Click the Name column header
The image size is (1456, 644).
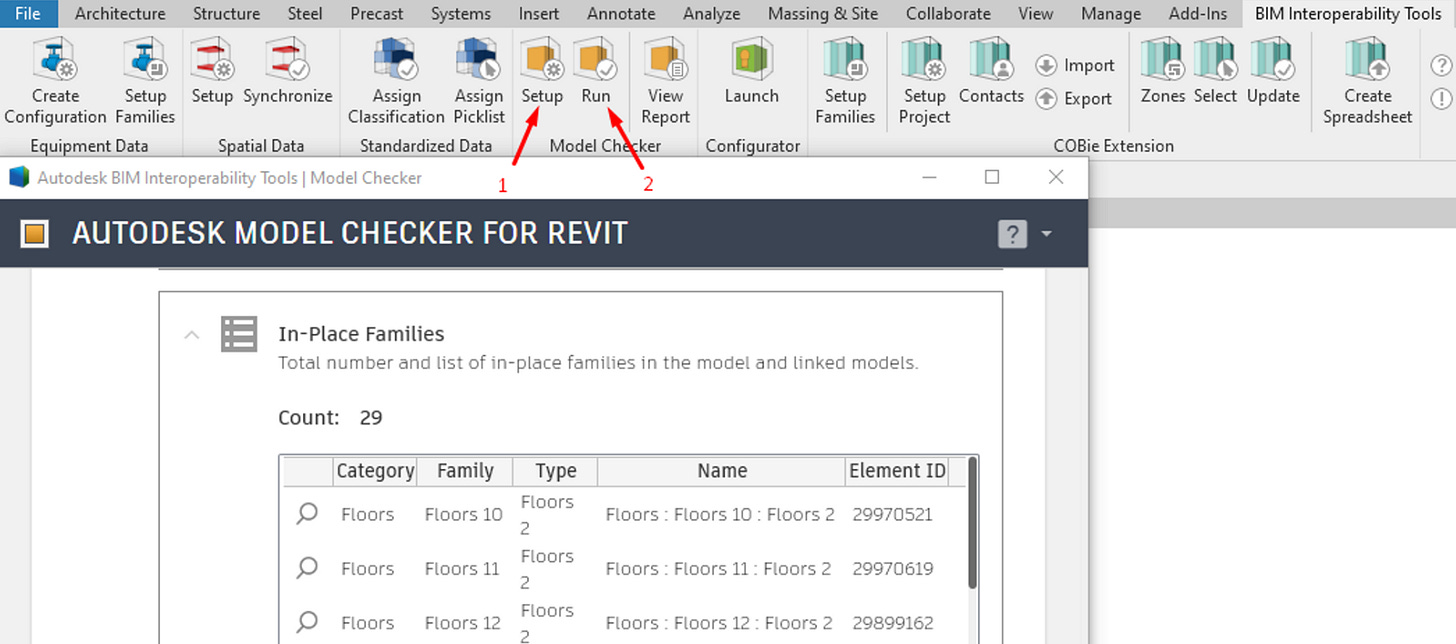click(x=722, y=471)
